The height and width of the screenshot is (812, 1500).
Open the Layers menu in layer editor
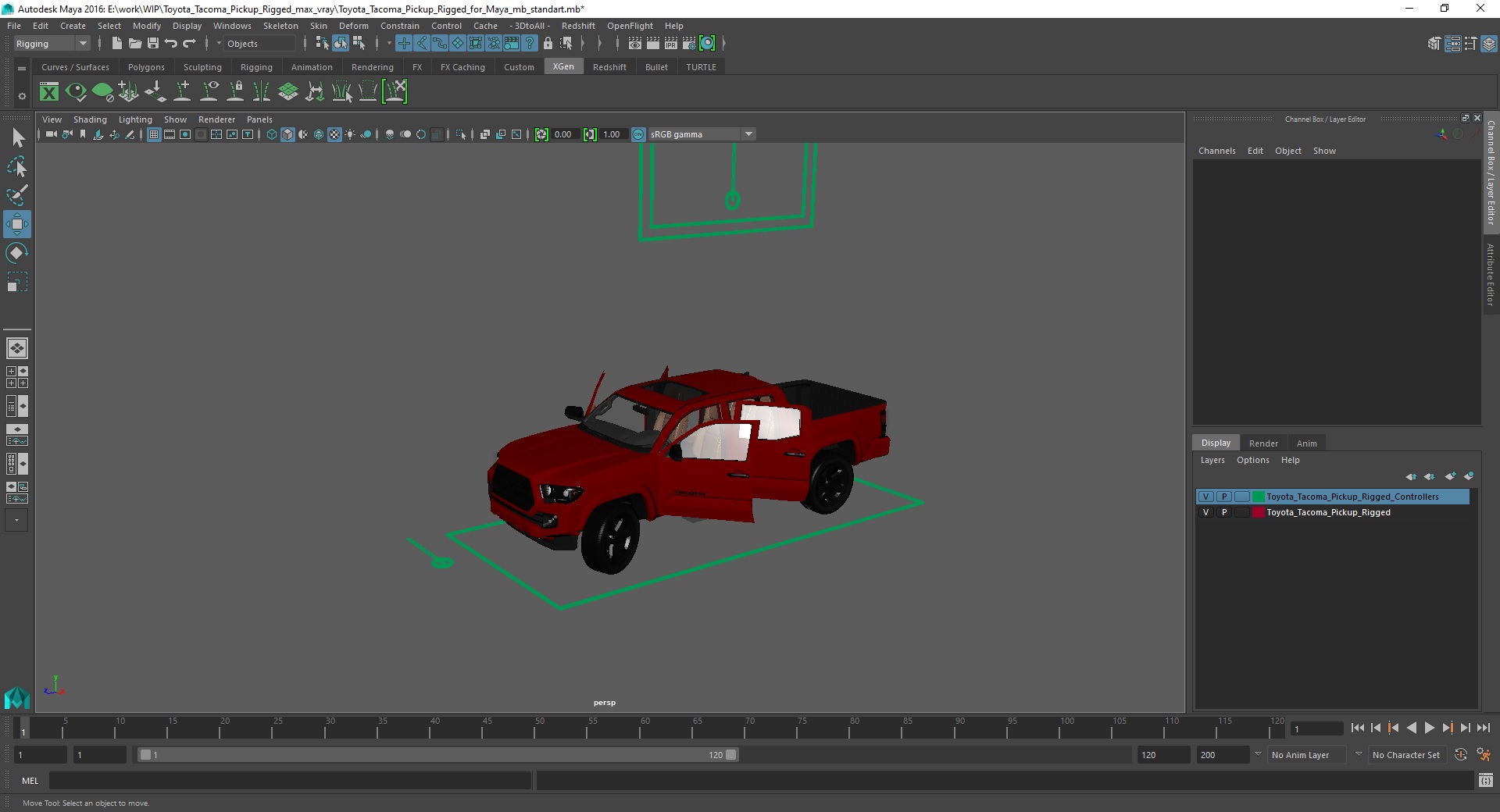click(1212, 460)
